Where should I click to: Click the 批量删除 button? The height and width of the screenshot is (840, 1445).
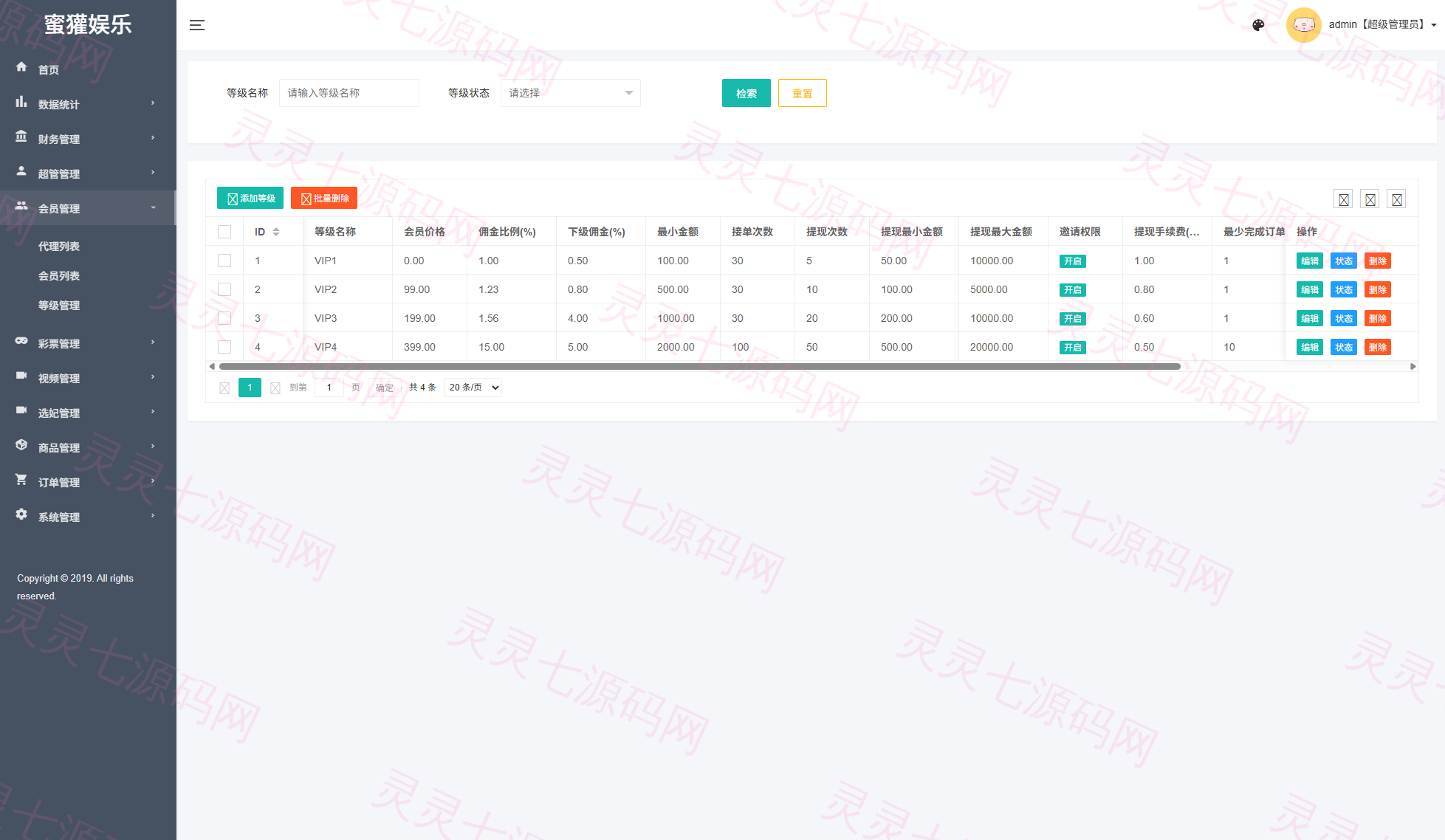[324, 198]
